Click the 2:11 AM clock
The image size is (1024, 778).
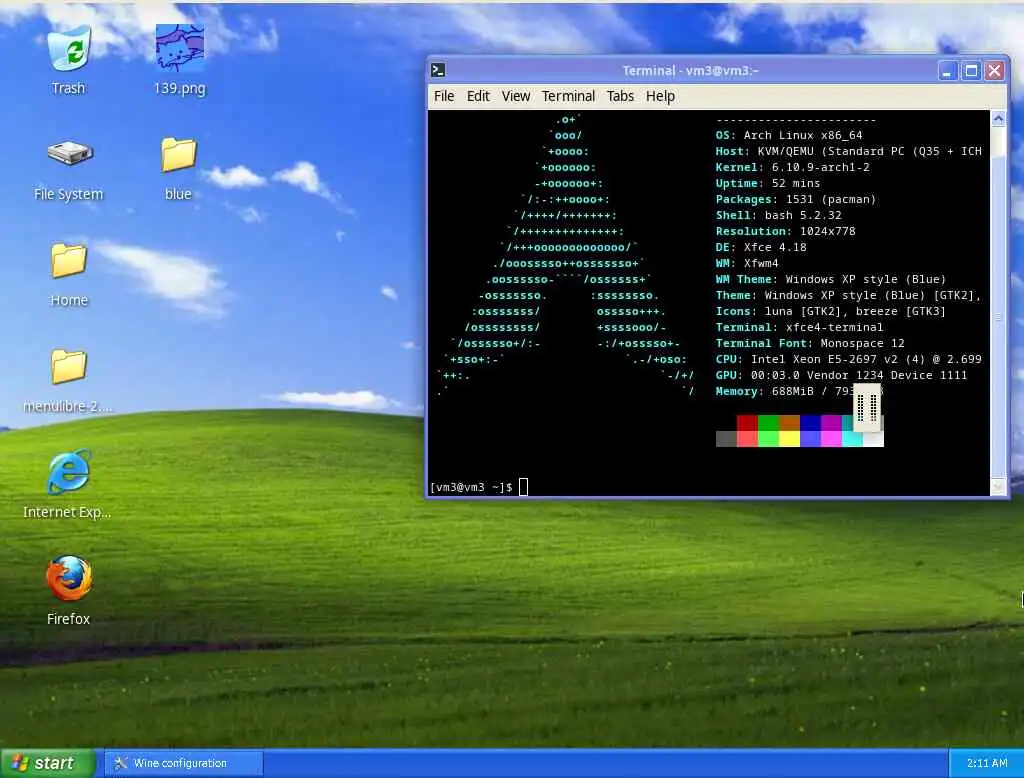[x=987, y=763]
